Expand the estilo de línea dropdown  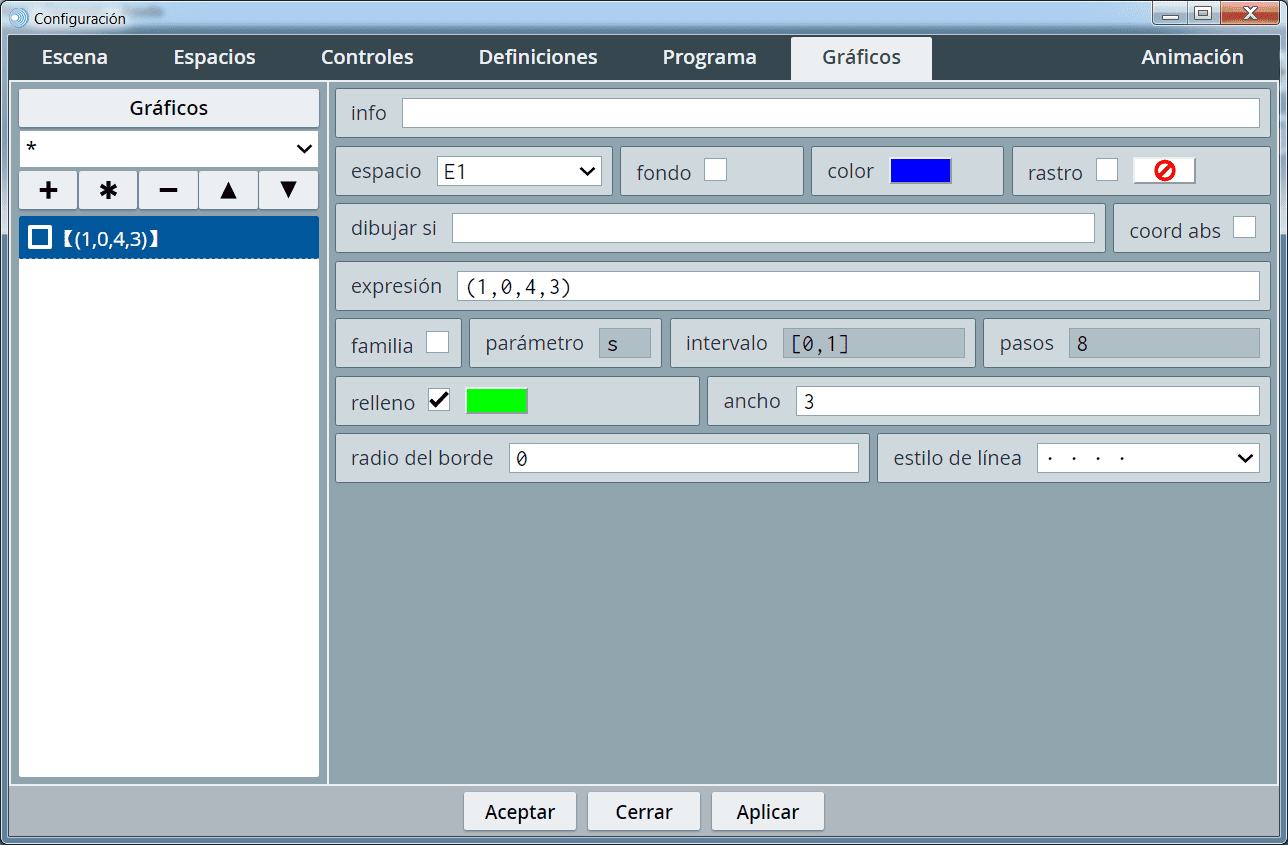[x=1148, y=458]
